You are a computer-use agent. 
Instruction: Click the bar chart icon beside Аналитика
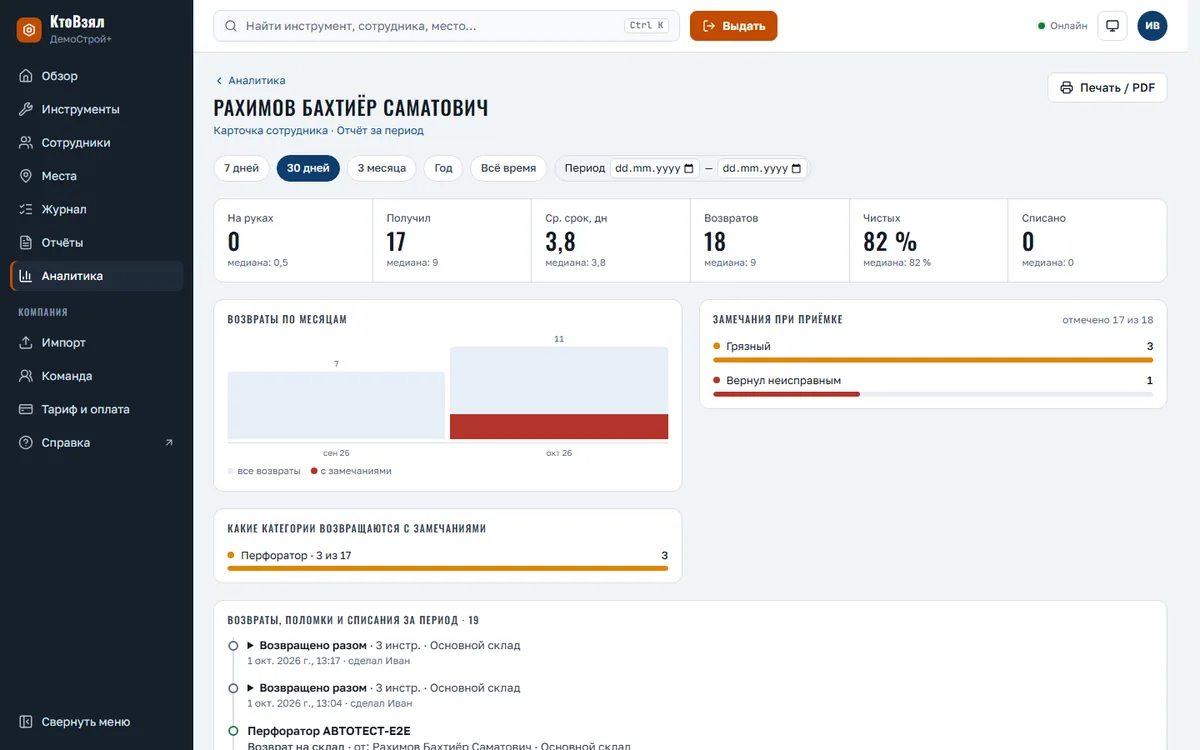coord(26,276)
